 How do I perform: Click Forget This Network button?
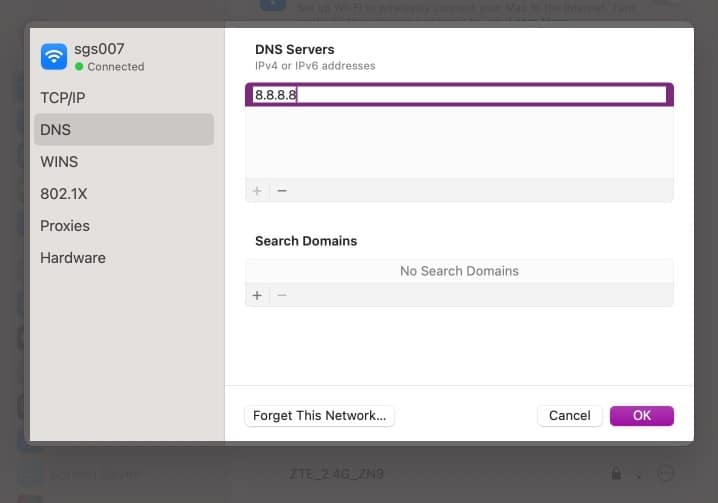tap(319, 416)
